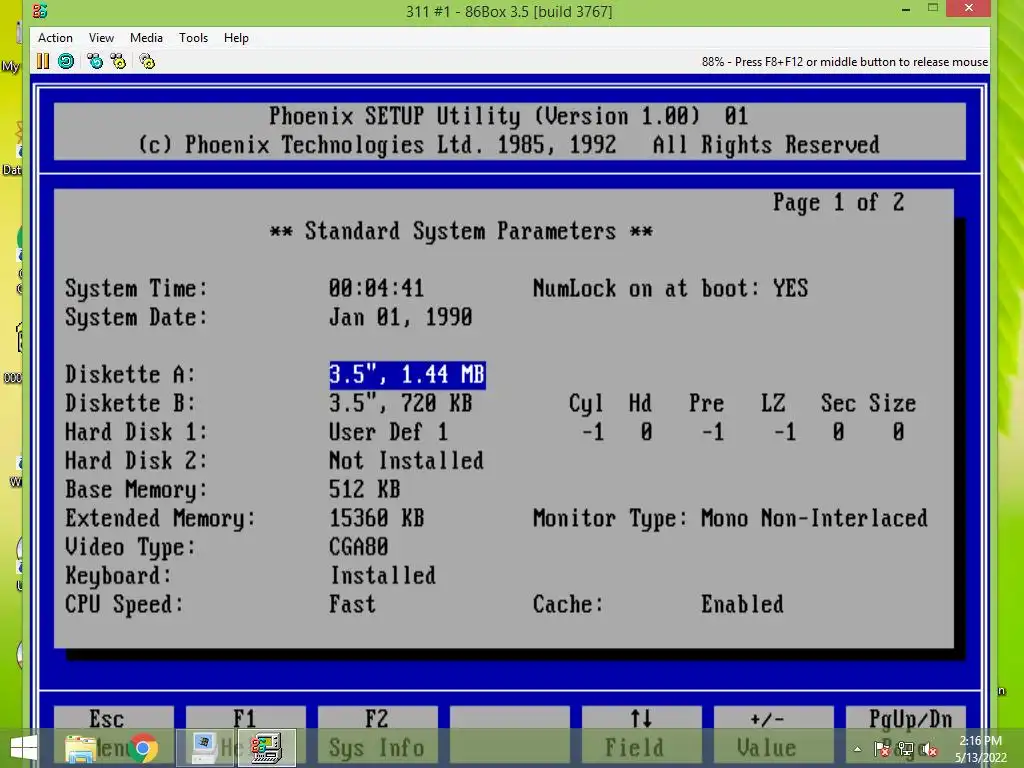Click the PgUp/Dn page button

[x=905, y=734]
